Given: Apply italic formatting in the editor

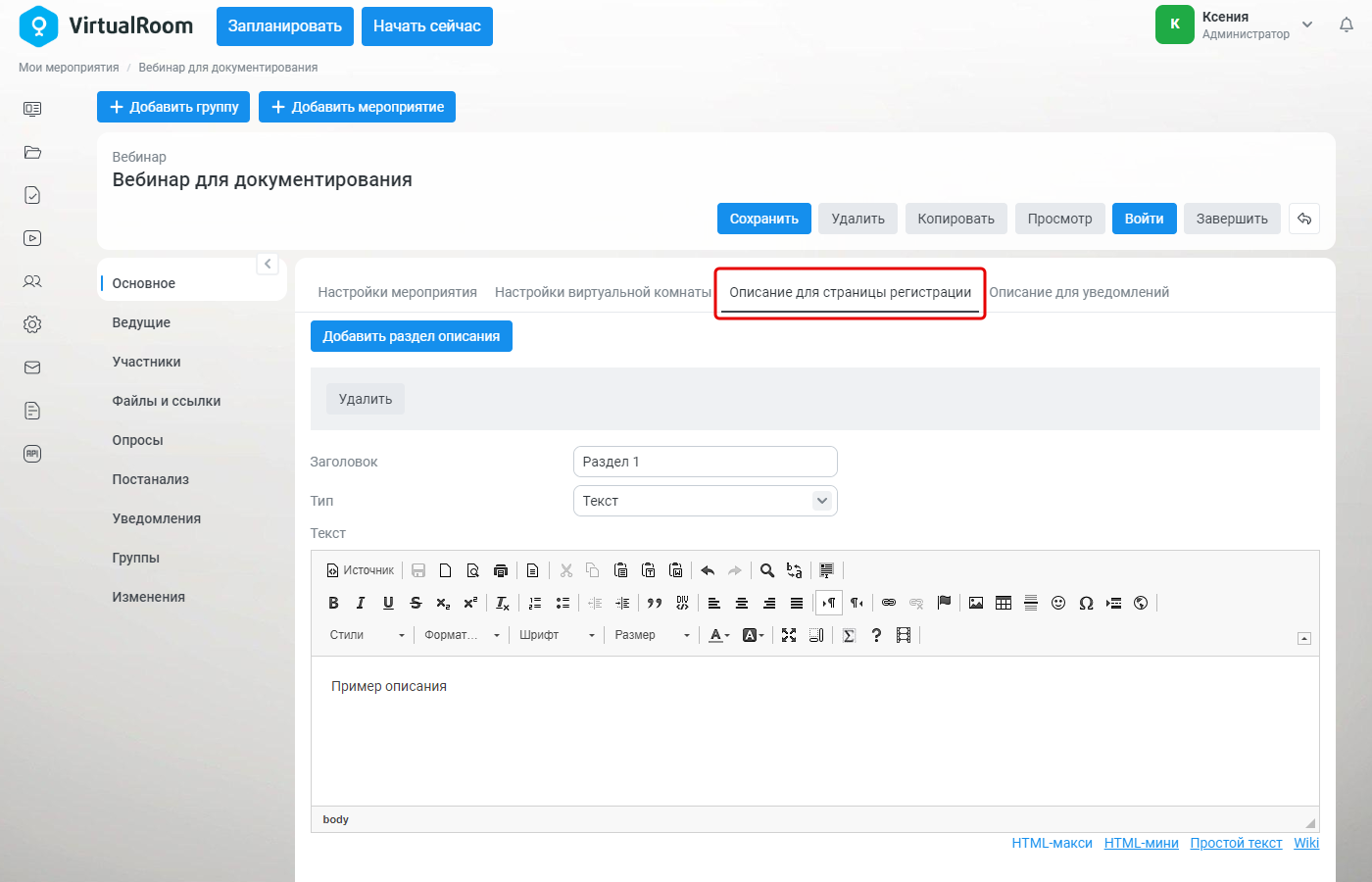Looking at the screenshot, I should [x=361, y=603].
